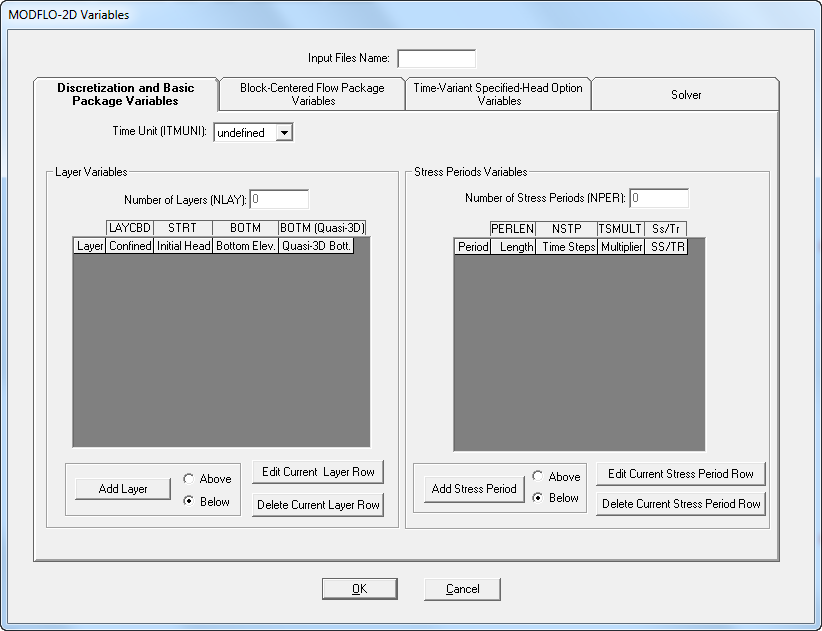This screenshot has width=822, height=631.
Task: Click the Cancel button
Action: [462, 589]
